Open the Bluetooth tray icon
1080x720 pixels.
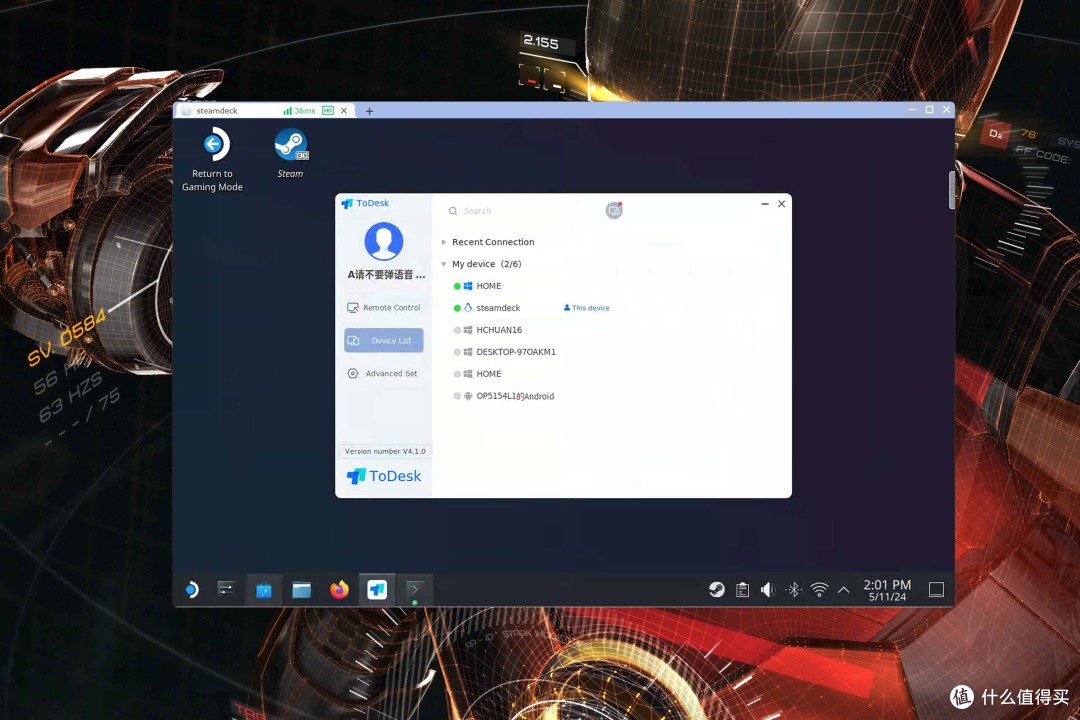[x=793, y=590]
